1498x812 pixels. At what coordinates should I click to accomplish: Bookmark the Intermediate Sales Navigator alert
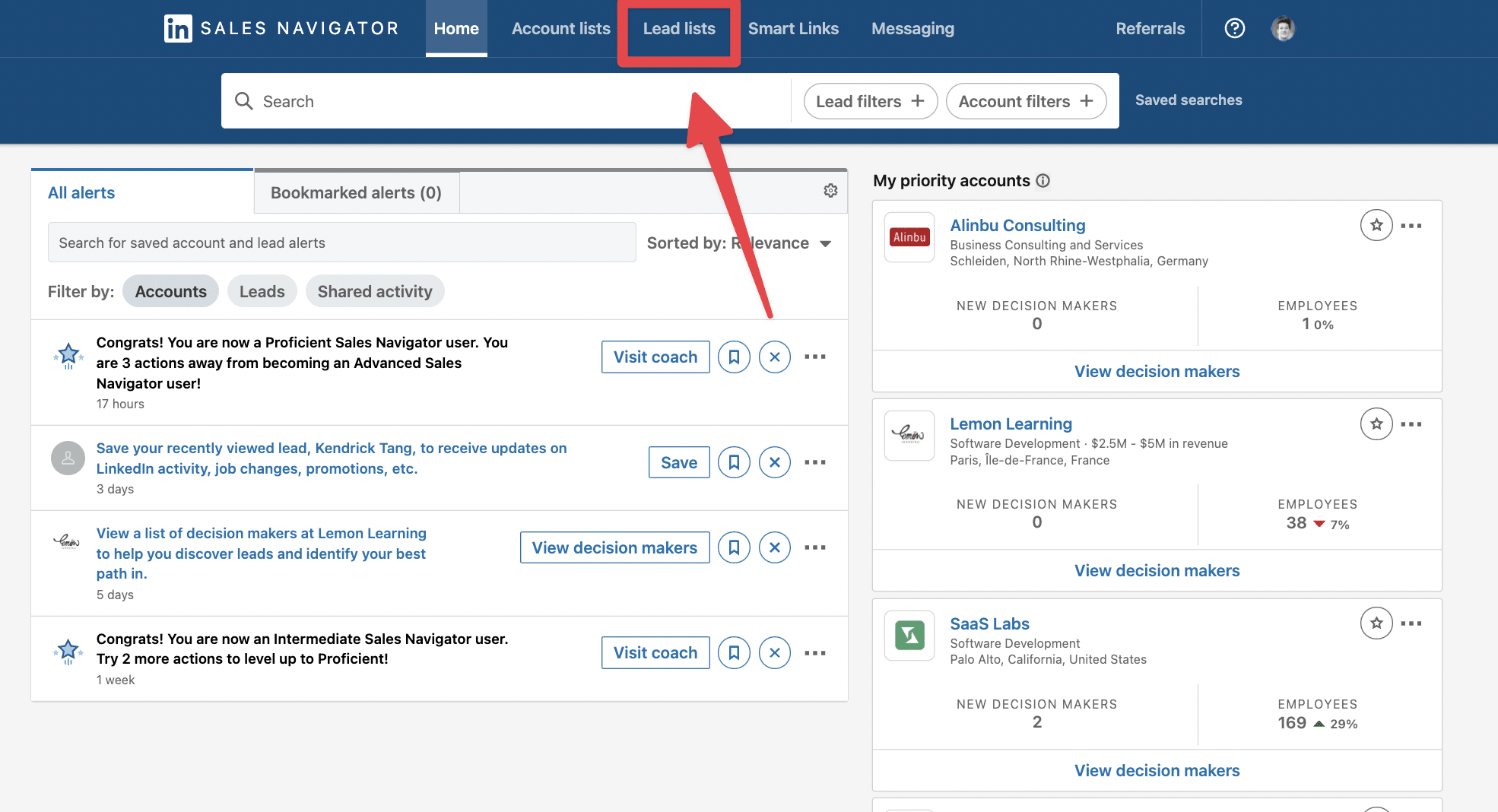734,653
